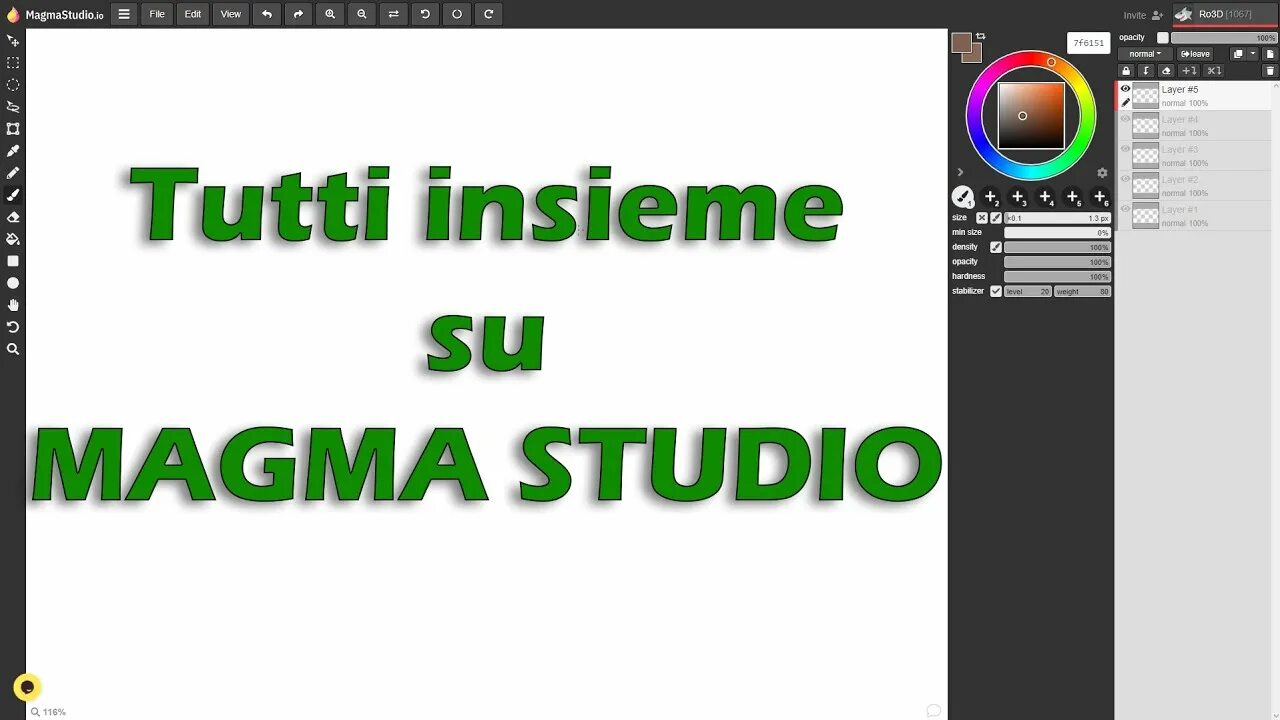Swap foreground and background colors

(x=980, y=36)
